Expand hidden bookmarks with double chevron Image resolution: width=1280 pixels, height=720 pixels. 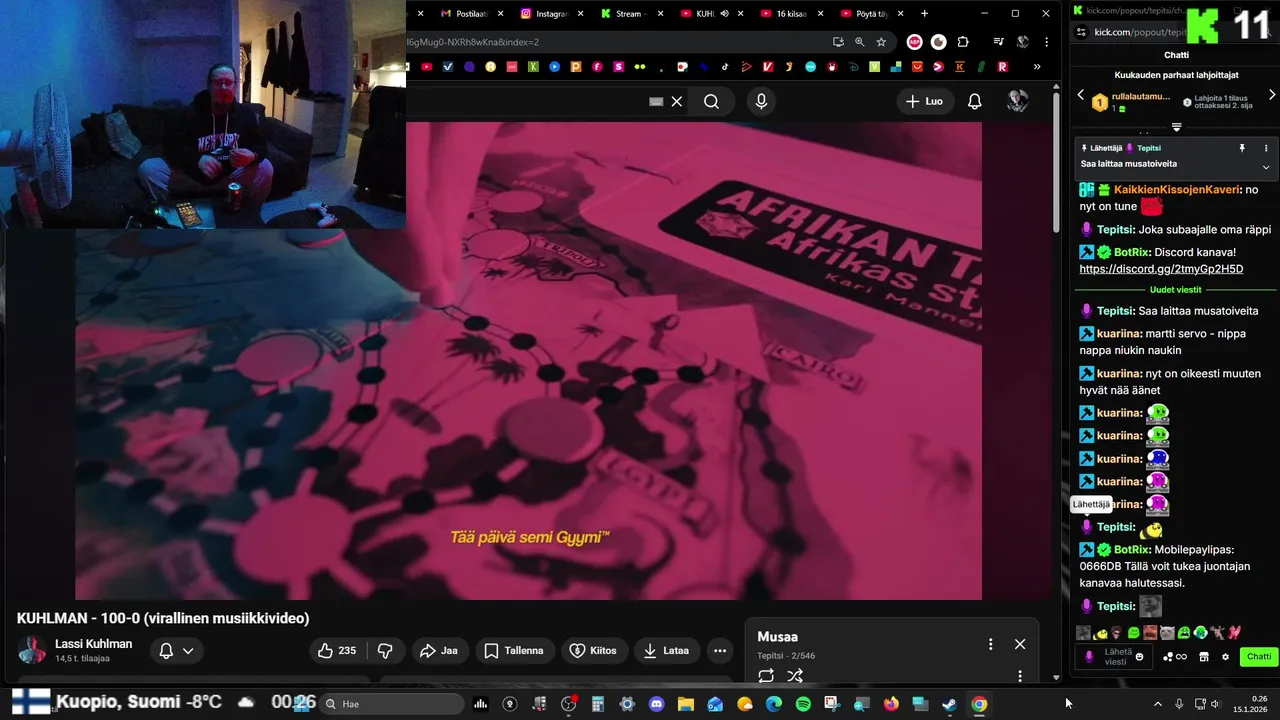click(x=1037, y=67)
